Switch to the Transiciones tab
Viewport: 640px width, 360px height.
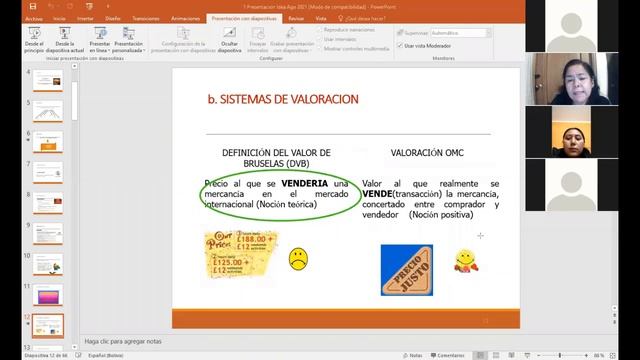click(x=146, y=18)
